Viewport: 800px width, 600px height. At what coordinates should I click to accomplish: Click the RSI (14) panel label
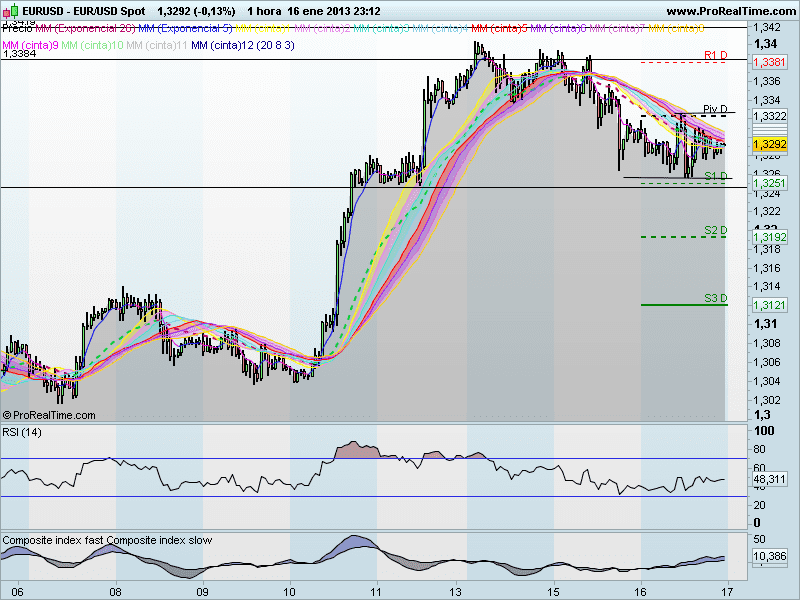point(24,432)
